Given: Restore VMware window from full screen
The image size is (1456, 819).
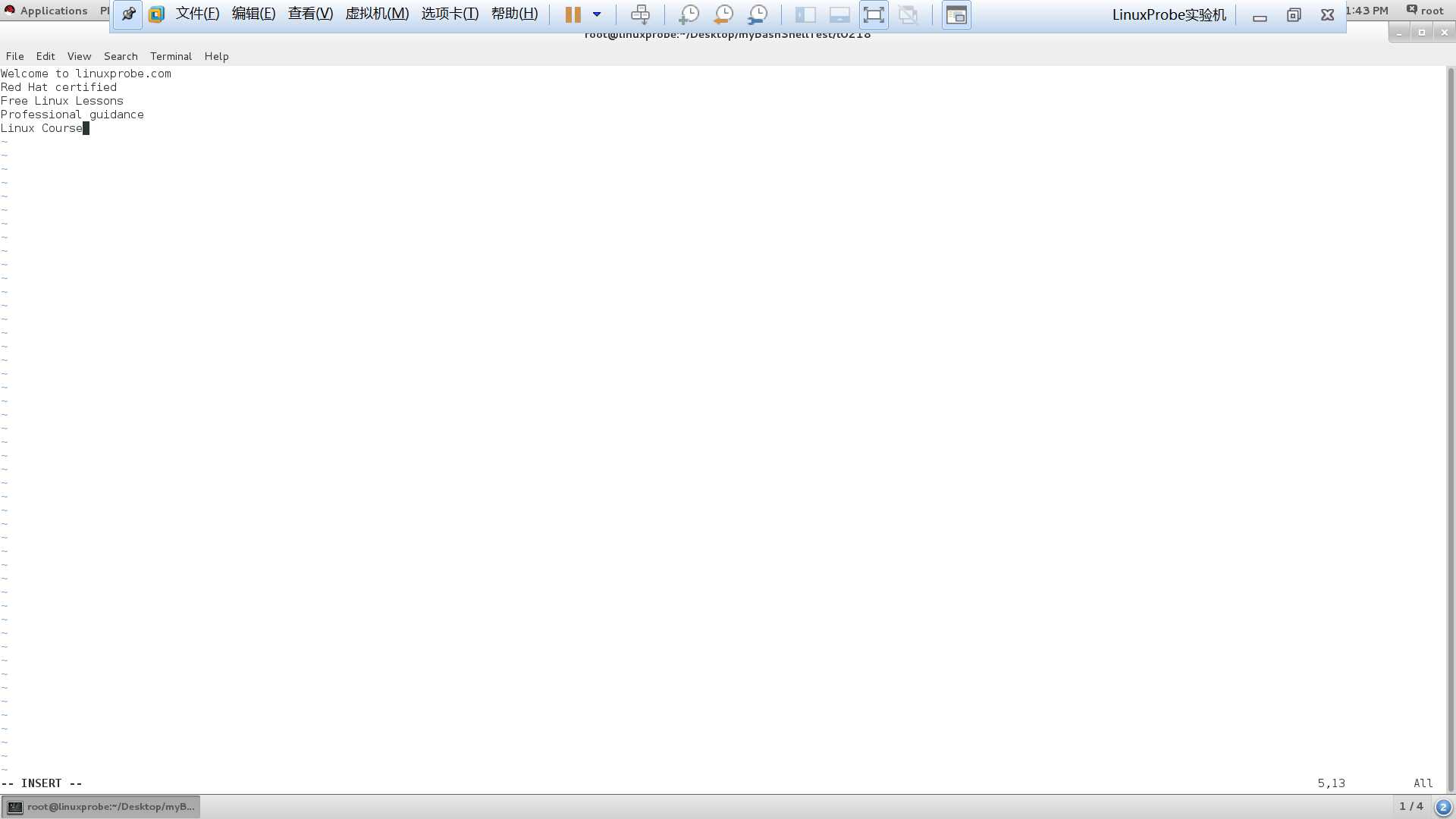Looking at the screenshot, I should [1294, 15].
